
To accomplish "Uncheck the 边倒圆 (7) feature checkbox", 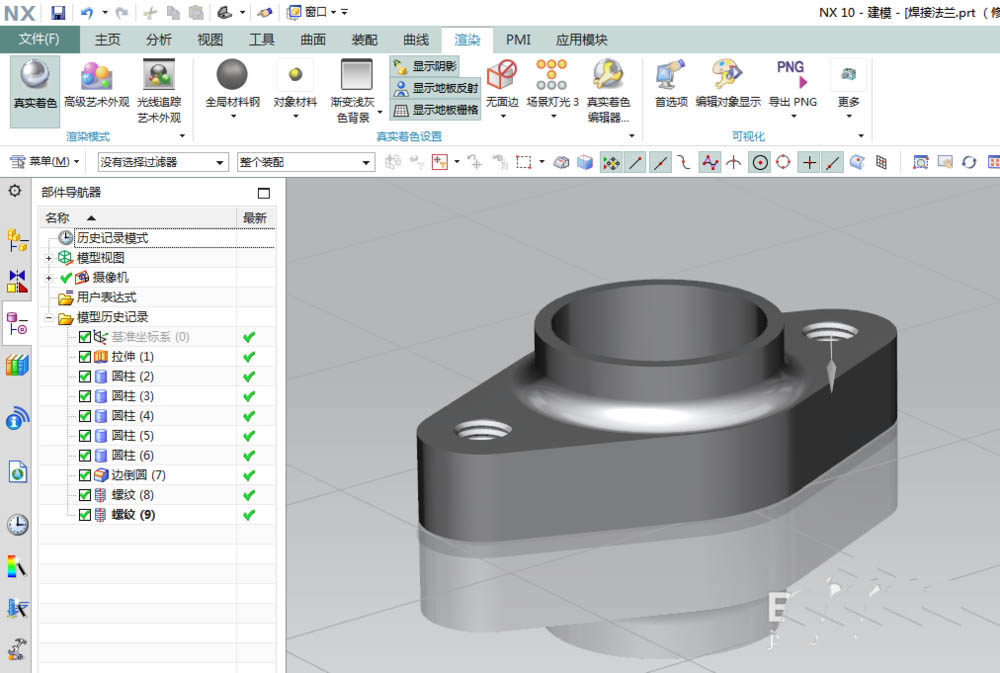I will point(85,475).
